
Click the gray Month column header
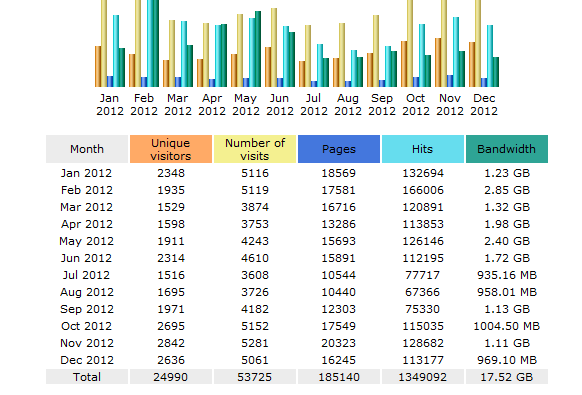click(87, 149)
